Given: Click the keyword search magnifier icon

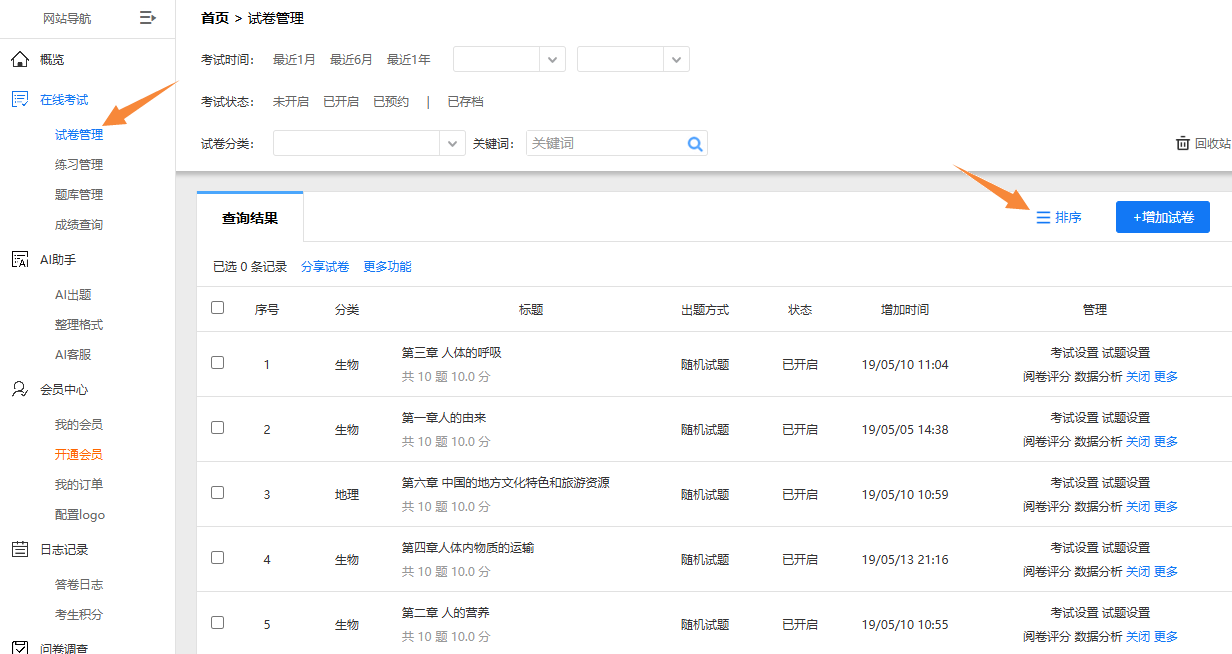Looking at the screenshot, I should click(x=695, y=144).
